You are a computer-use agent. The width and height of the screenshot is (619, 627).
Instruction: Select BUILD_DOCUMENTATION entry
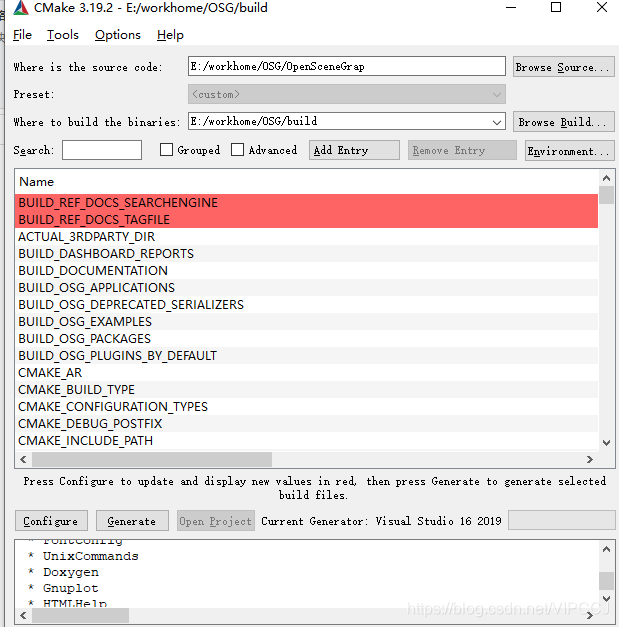[306, 271]
